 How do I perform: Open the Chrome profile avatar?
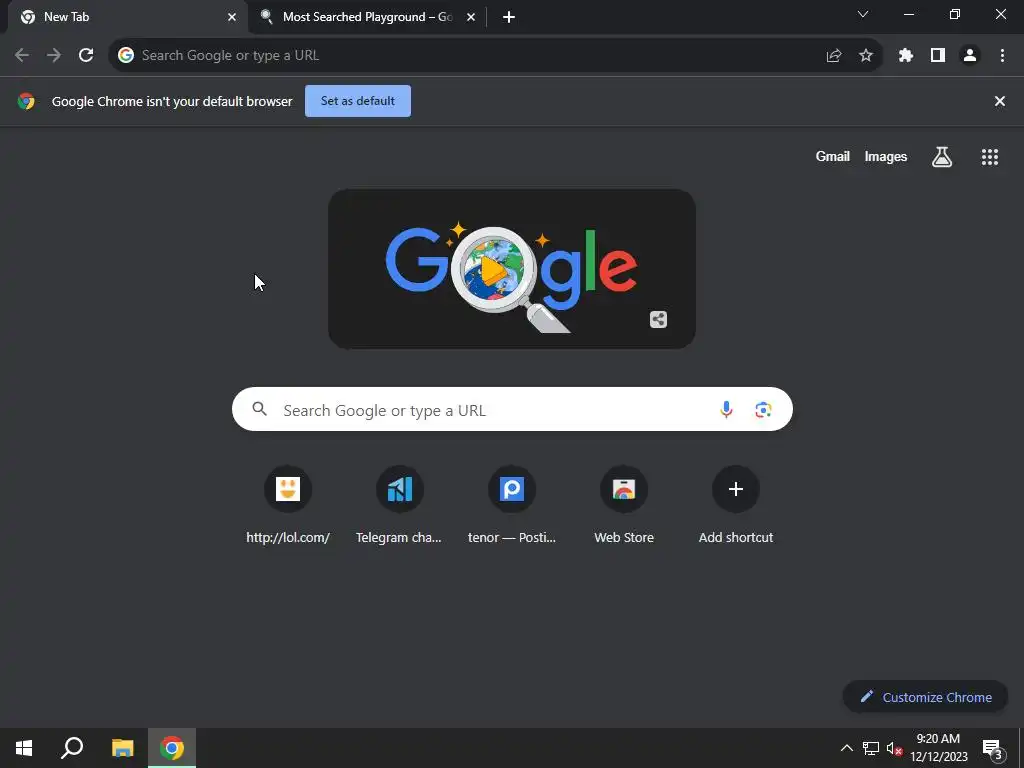click(970, 56)
